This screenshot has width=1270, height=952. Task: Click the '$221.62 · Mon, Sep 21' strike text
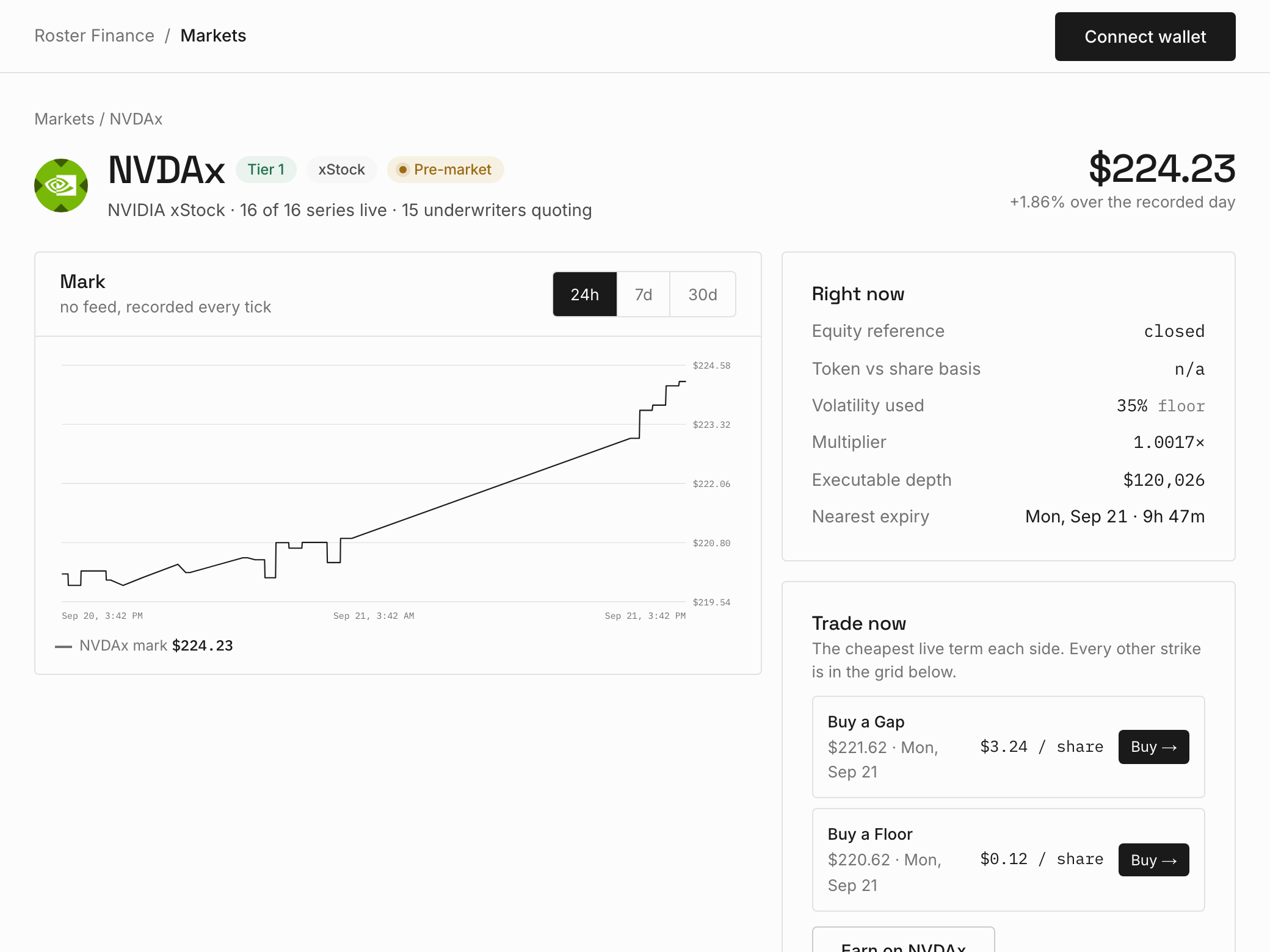point(883,760)
